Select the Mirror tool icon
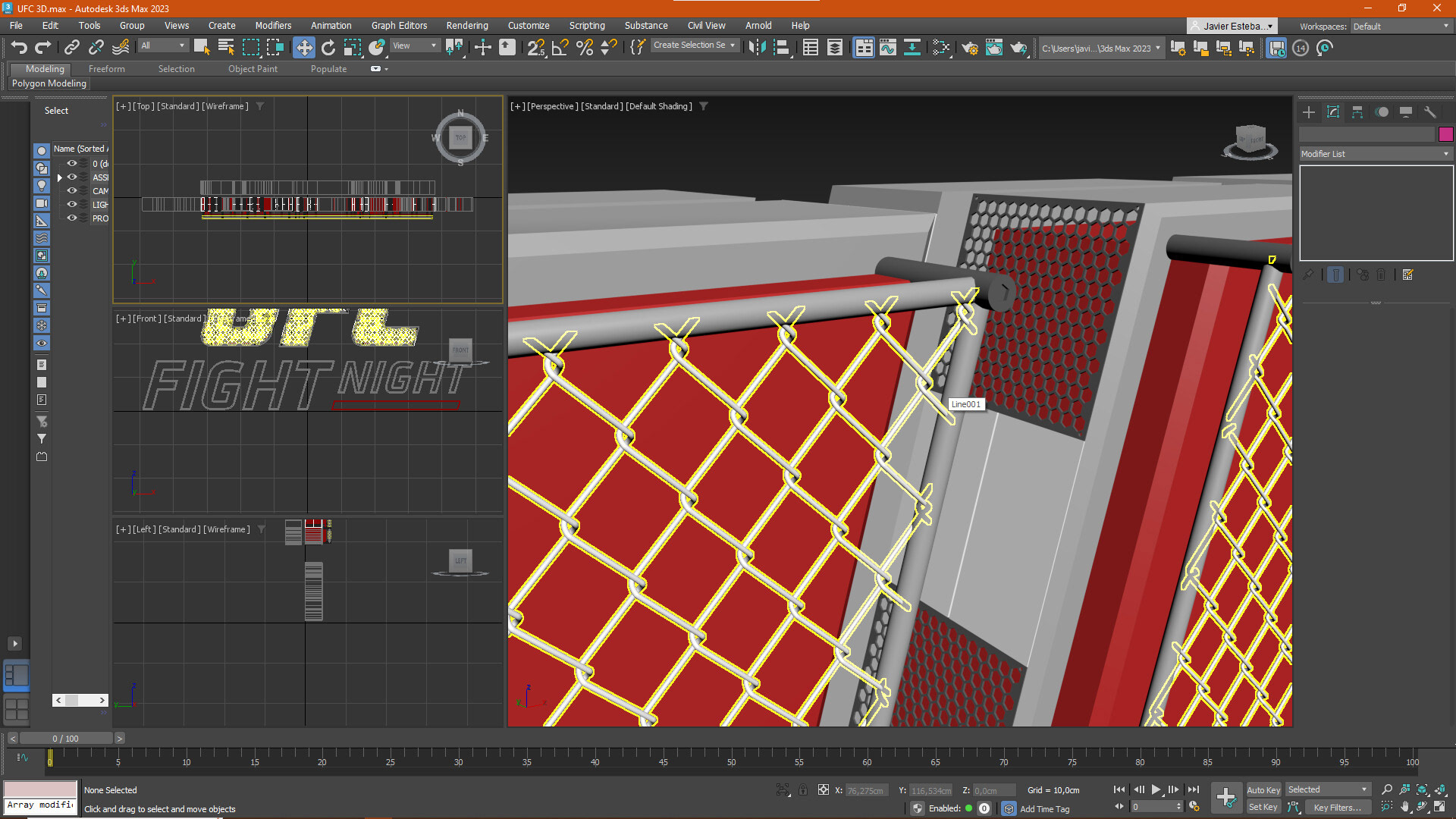 pyautogui.click(x=756, y=48)
